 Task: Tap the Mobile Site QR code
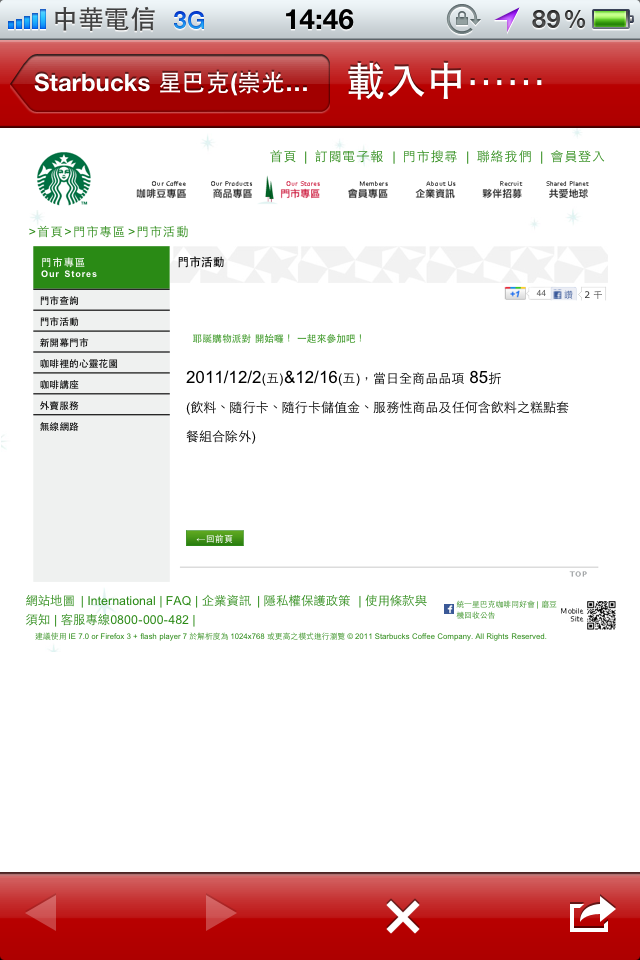tap(601, 615)
